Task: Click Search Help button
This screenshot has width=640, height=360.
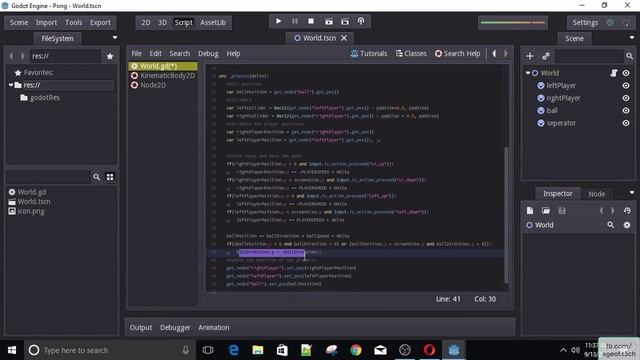Action: point(458,53)
